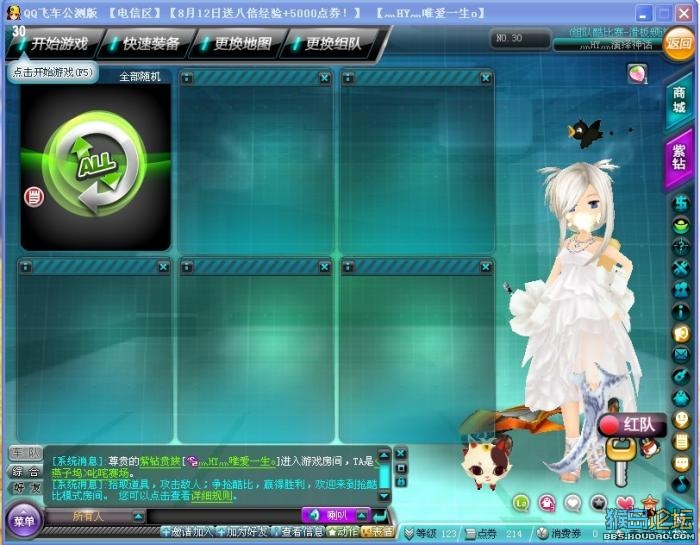
Task: Toggle the chat window lock icon
Action: pos(401,482)
